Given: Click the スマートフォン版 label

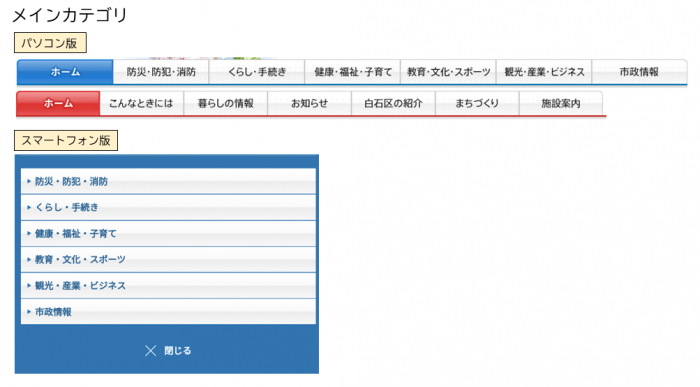Looking at the screenshot, I should tap(66, 141).
